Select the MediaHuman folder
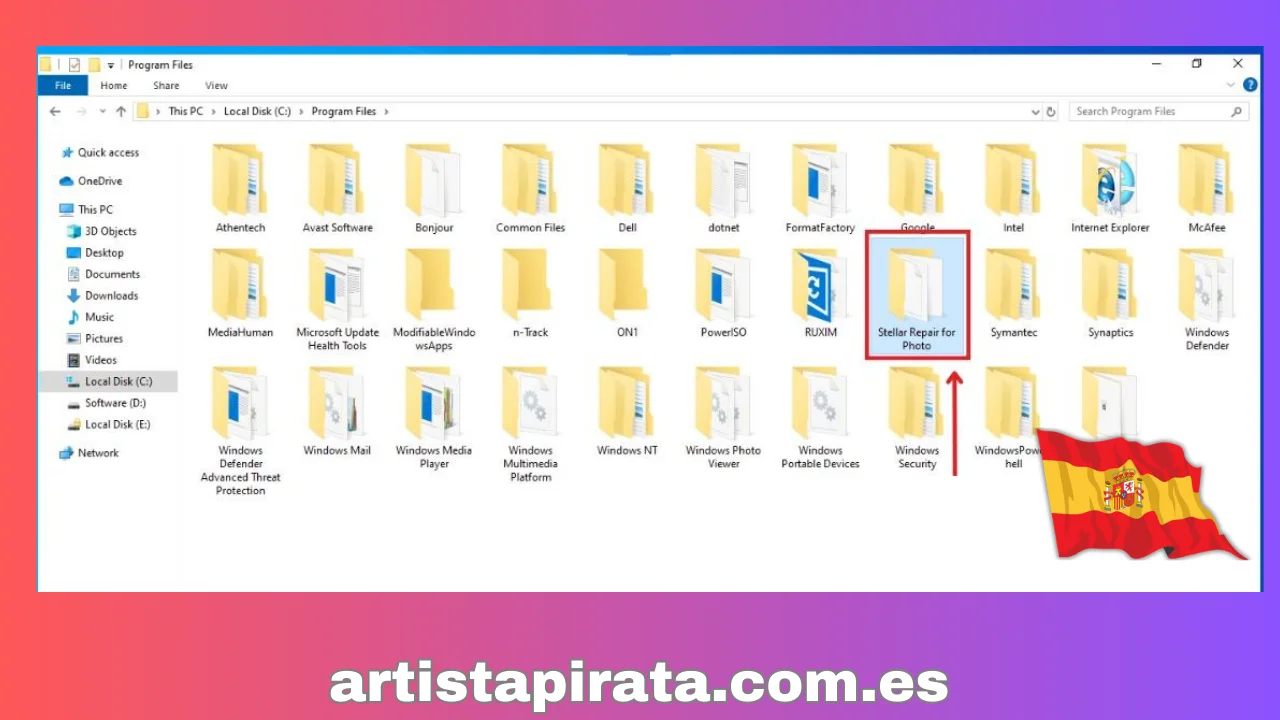1280x720 pixels. pos(240,295)
